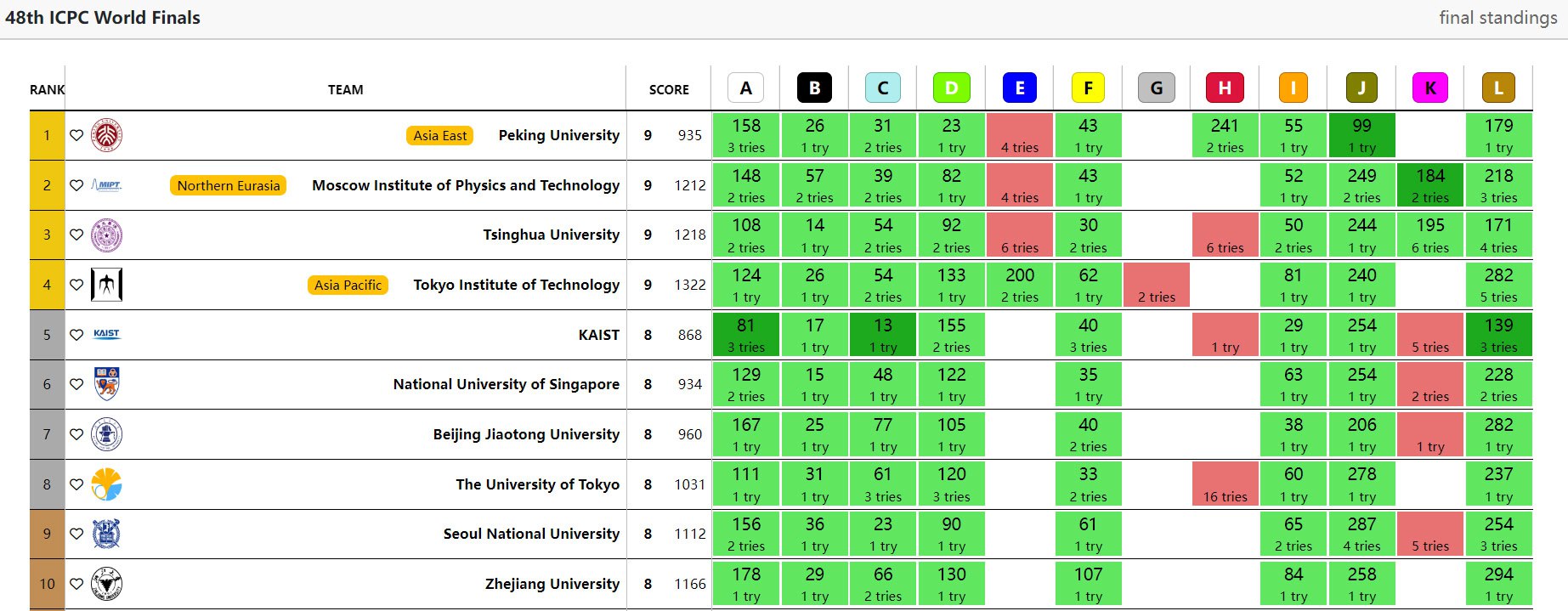Open Tsinghua University team name
Viewport: 1568px width, 611px height.
552,235
